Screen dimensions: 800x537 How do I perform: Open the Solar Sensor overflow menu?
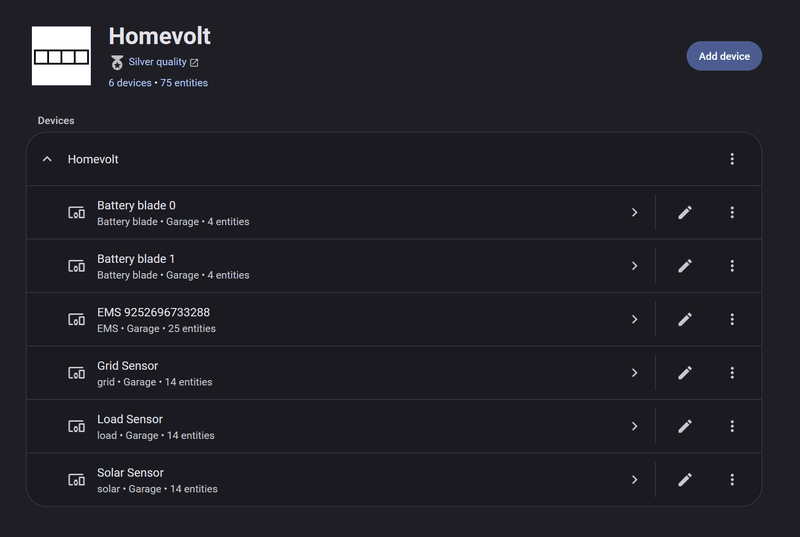[732, 479]
